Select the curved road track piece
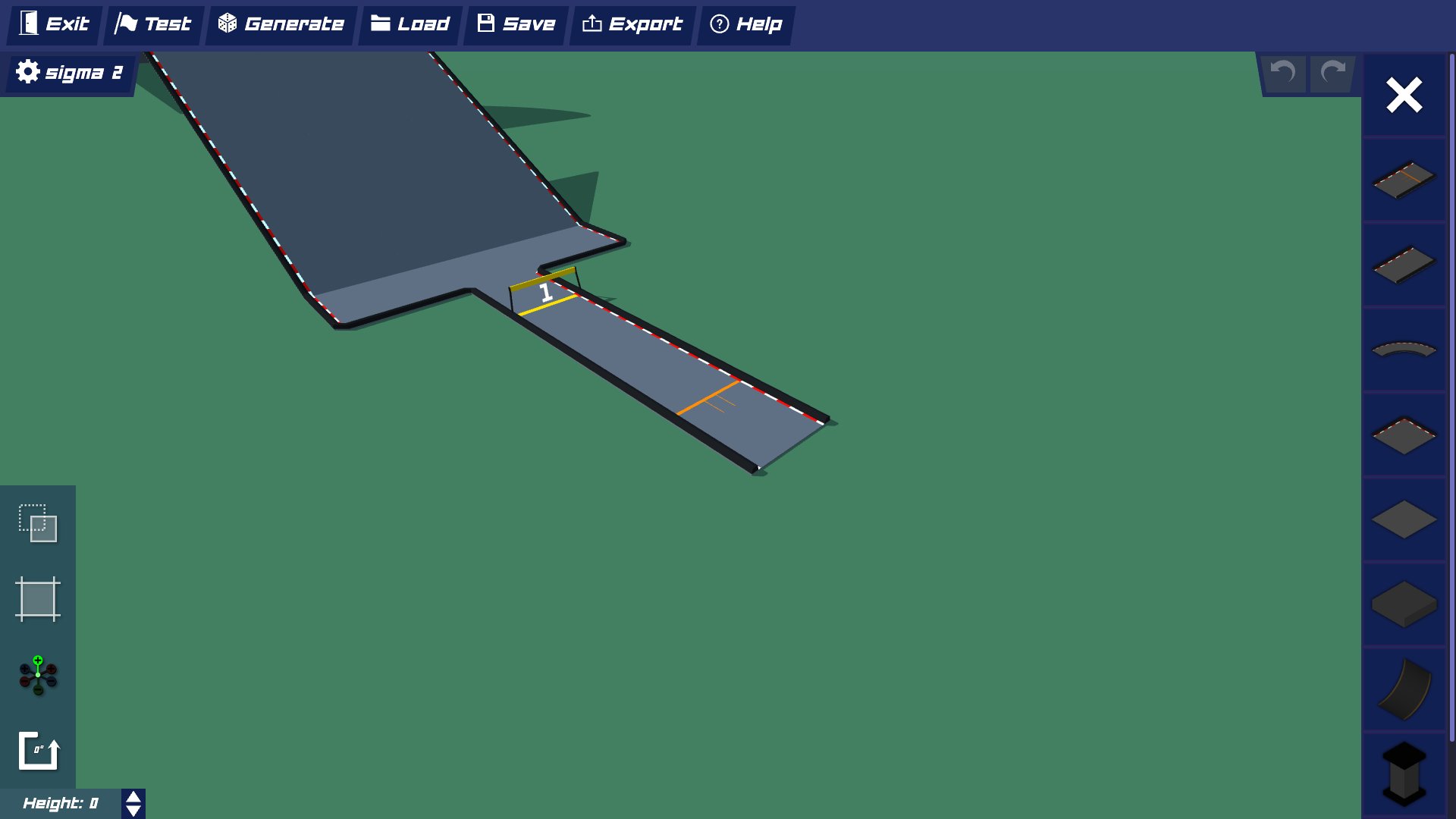Image resolution: width=1456 pixels, height=819 pixels. click(x=1404, y=350)
